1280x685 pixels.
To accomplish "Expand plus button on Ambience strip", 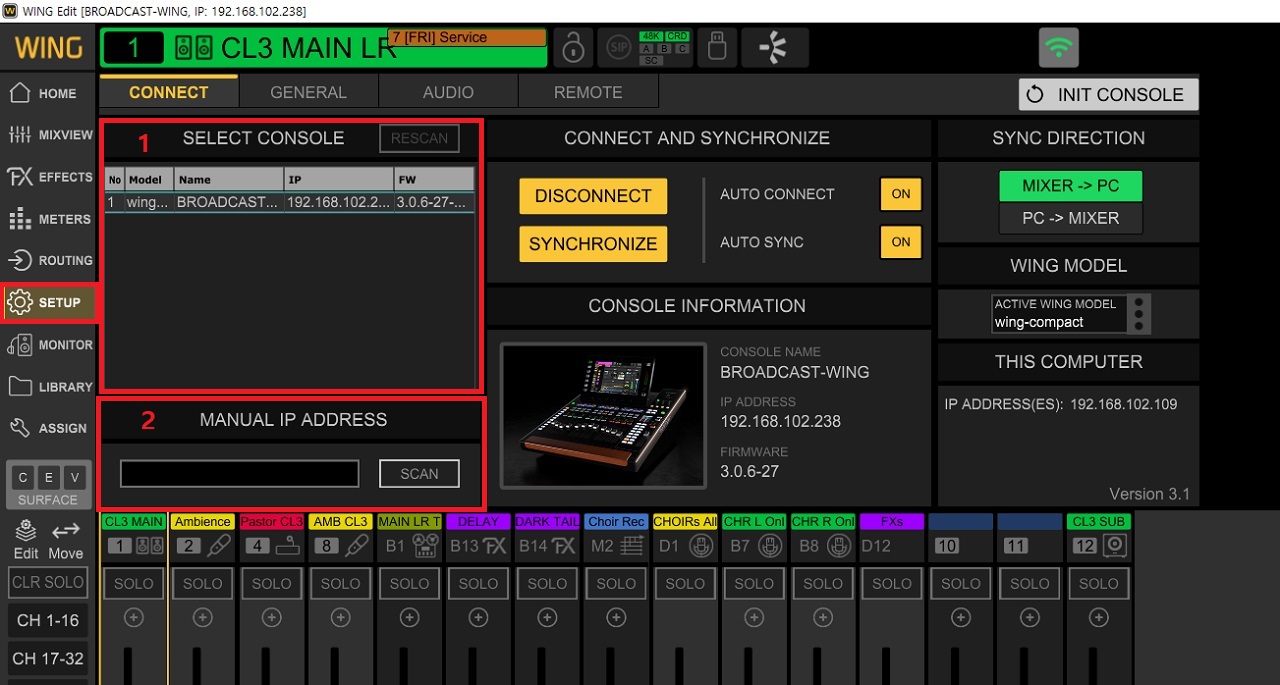I will tap(203, 618).
